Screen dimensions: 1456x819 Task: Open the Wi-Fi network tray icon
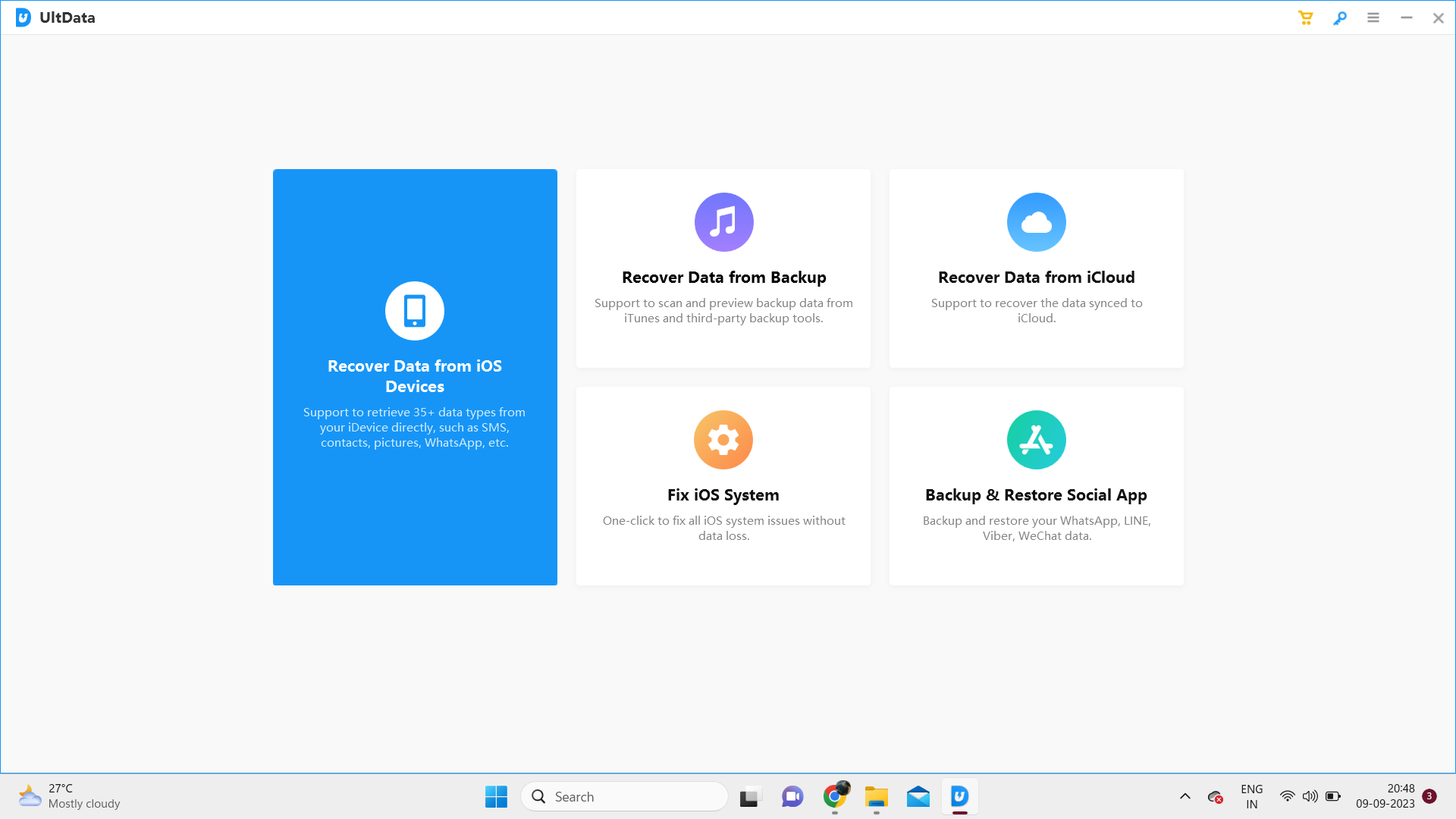click(1287, 797)
